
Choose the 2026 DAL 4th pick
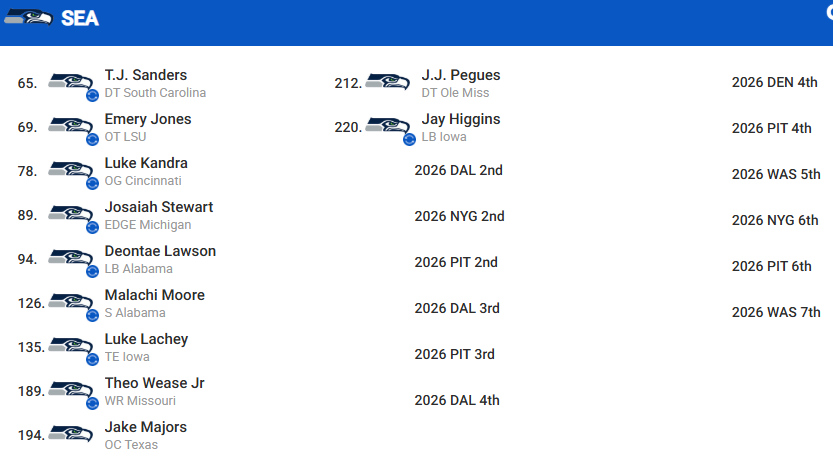point(457,400)
